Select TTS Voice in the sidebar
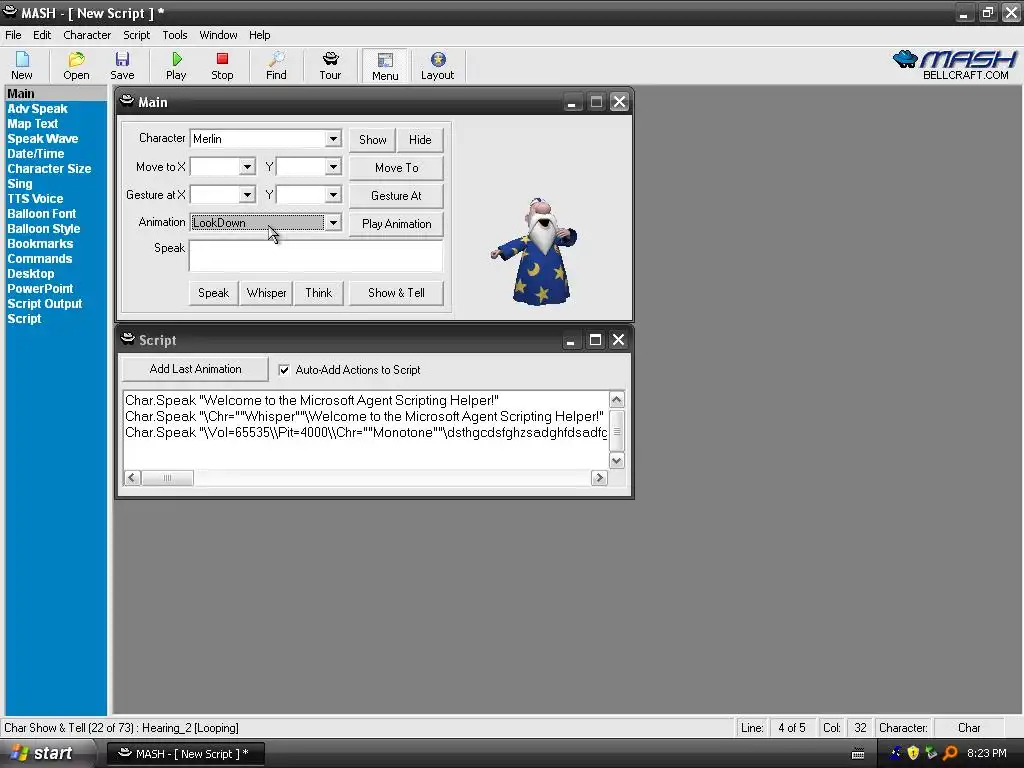Screen dimensions: 1024x768 [x=35, y=199]
